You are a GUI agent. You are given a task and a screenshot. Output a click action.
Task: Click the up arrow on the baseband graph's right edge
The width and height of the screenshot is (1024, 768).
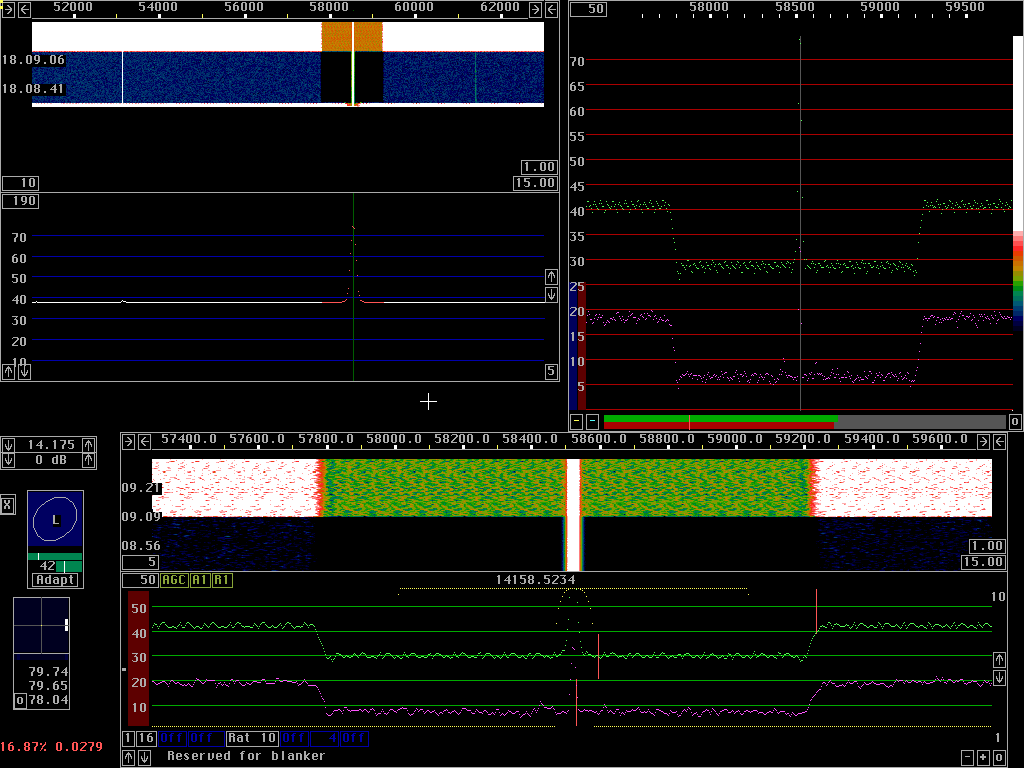1000,659
